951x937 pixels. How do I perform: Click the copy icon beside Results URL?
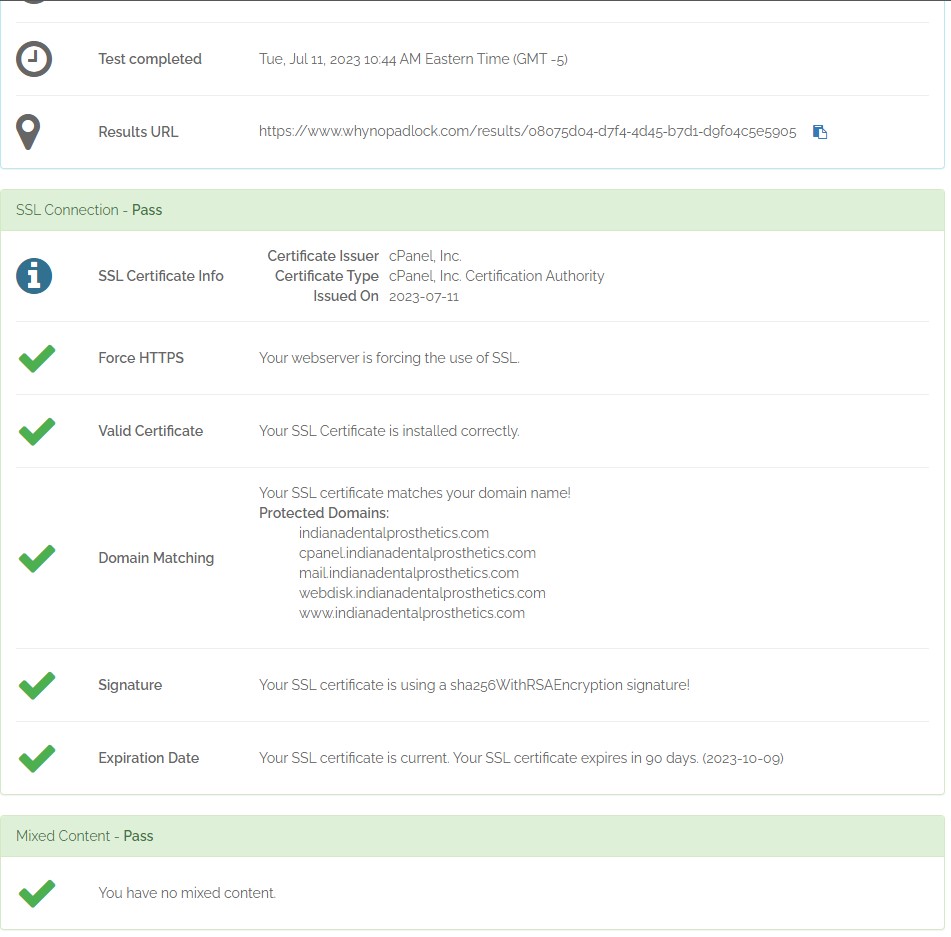point(820,132)
